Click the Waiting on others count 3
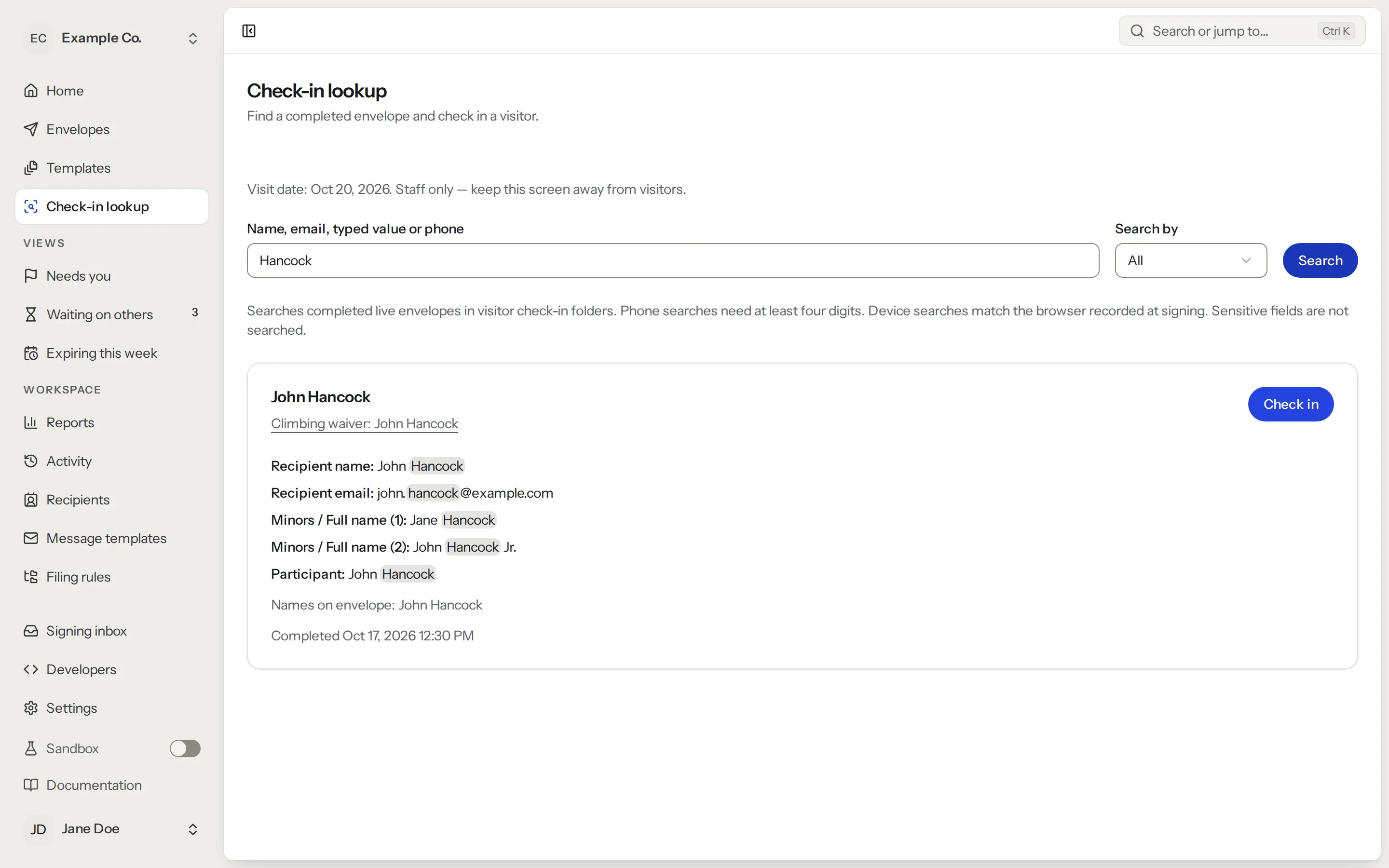This screenshot has height=868, width=1389. pos(195,312)
